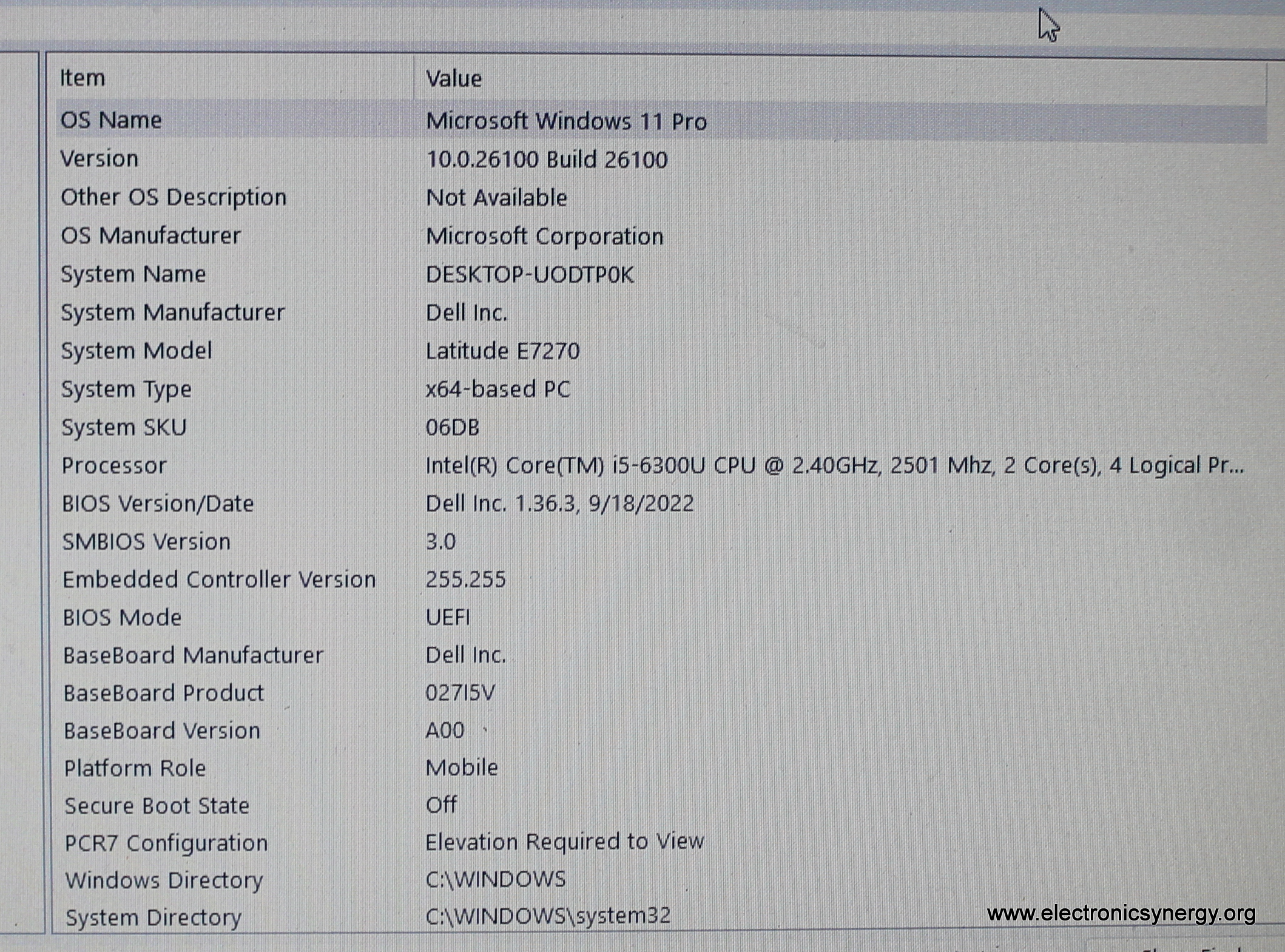Click the Item column header
Image resolution: width=1285 pixels, height=952 pixels.
pos(83,78)
